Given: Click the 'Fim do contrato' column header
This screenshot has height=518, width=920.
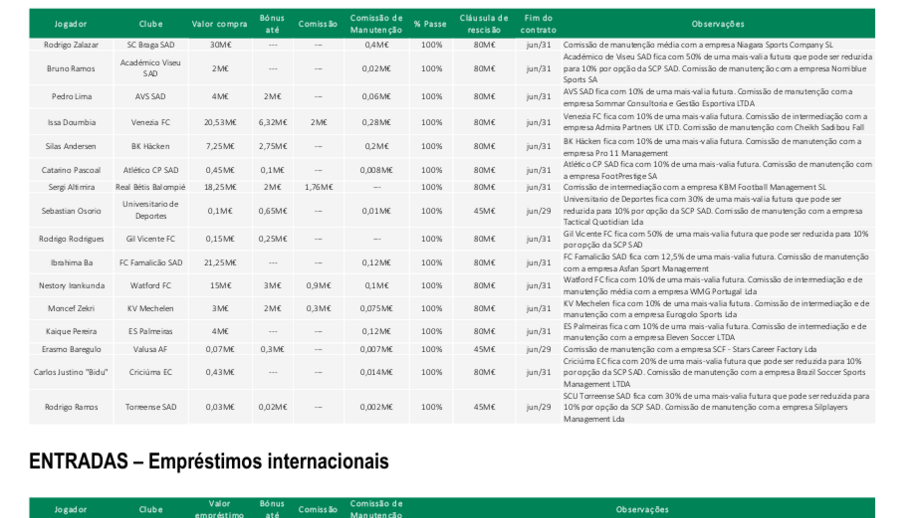Looking at the screenshot, I should tap(538, 24).
